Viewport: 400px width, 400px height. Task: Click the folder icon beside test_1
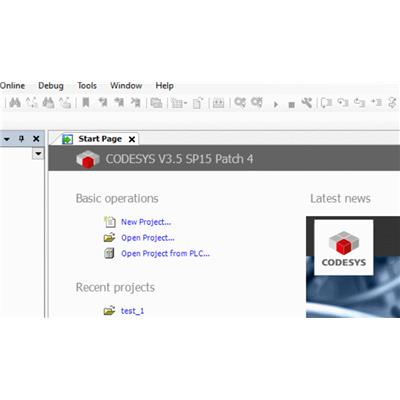109,311
